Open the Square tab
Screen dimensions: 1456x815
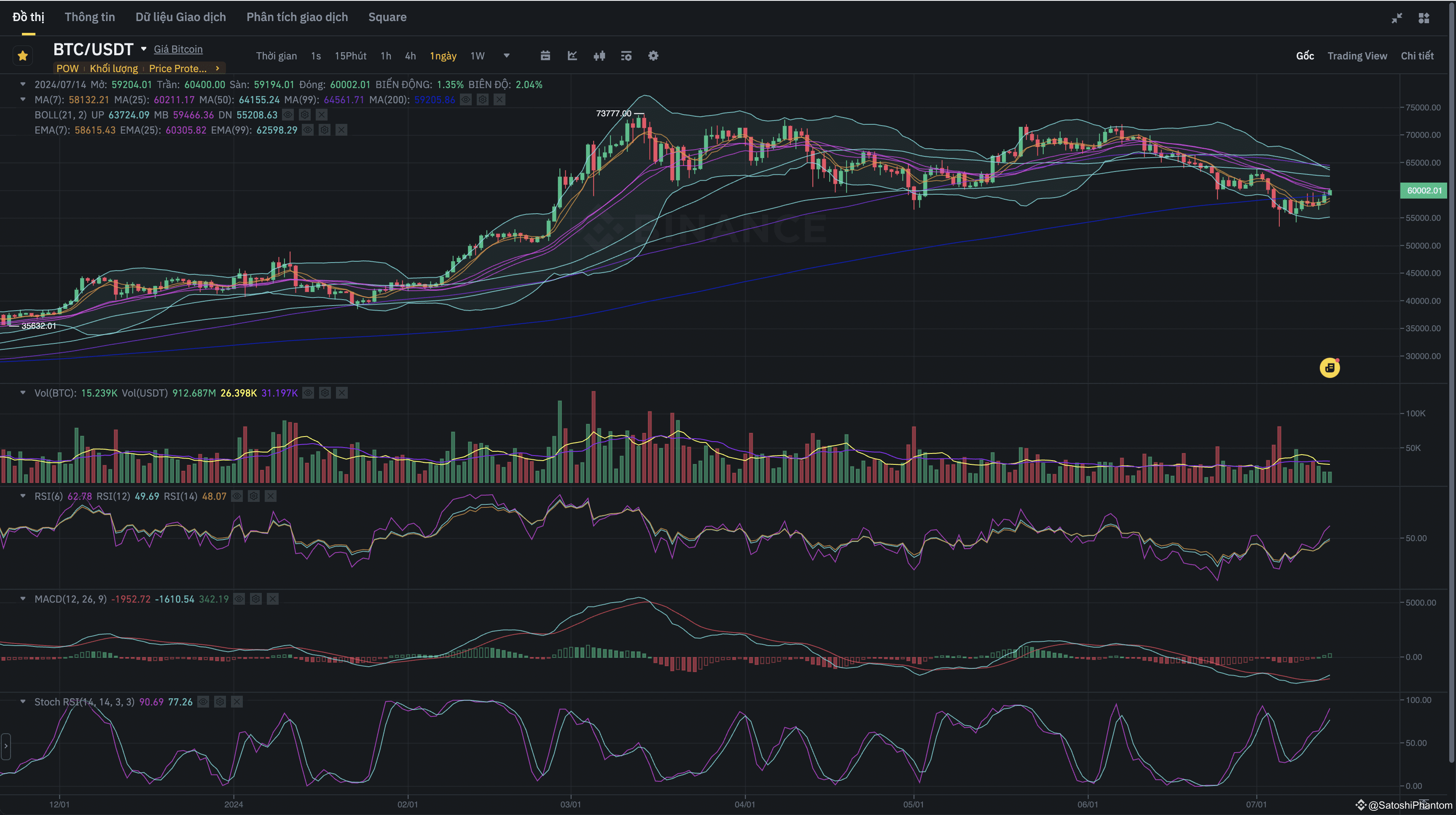(387, 17)
